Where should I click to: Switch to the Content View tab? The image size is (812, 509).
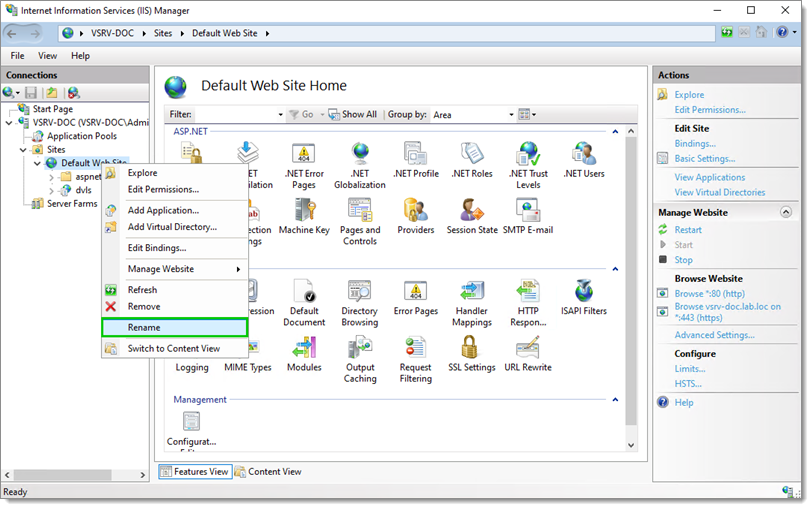click(x=268, y=472)
